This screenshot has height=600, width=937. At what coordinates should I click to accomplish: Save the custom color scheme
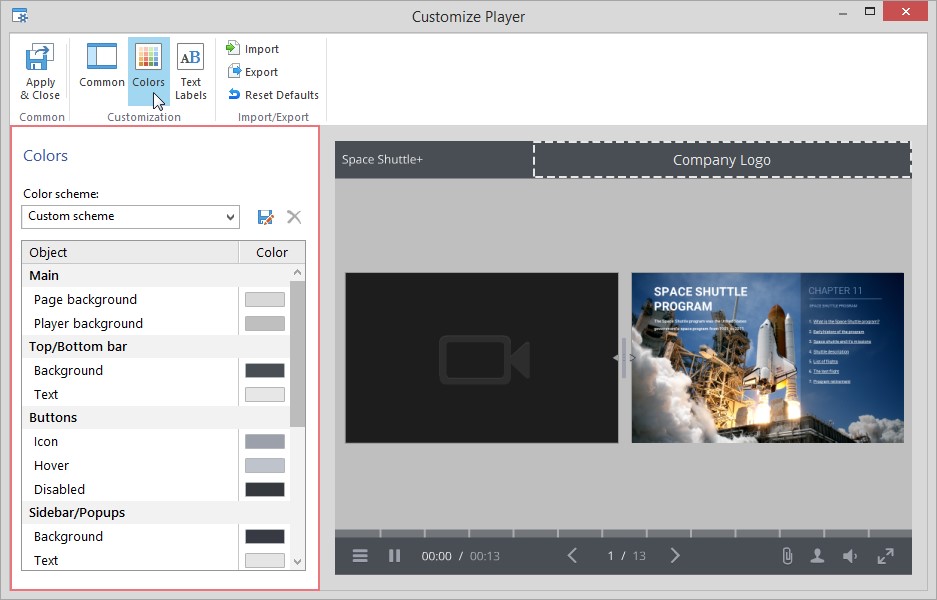265,217
